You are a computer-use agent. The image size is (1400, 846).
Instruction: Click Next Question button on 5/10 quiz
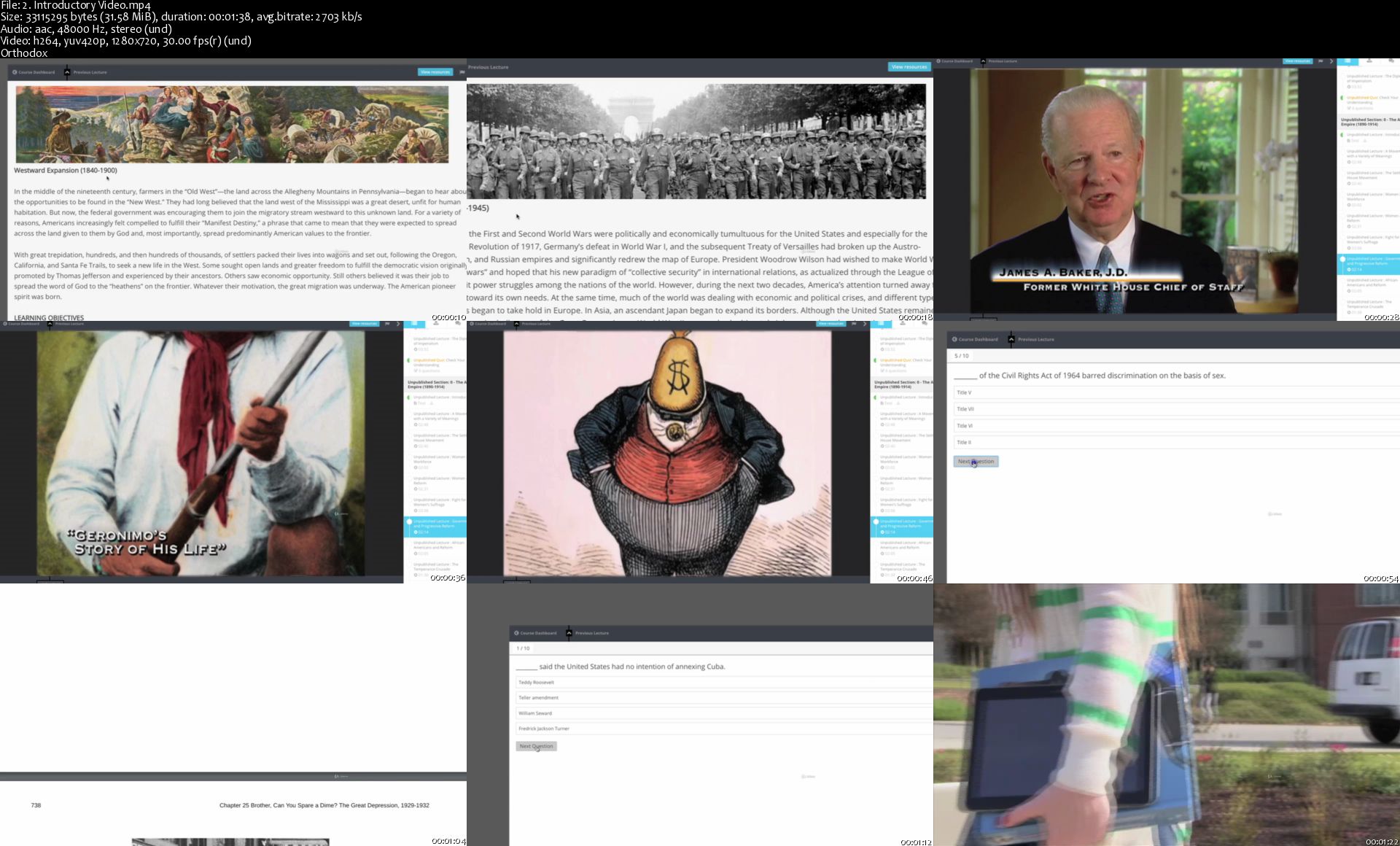(x=976, y=462)
